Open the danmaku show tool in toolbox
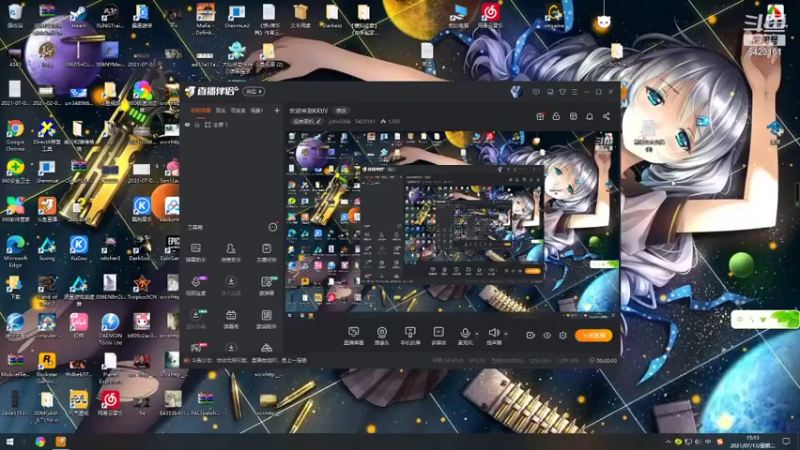 tap(231, 319)
